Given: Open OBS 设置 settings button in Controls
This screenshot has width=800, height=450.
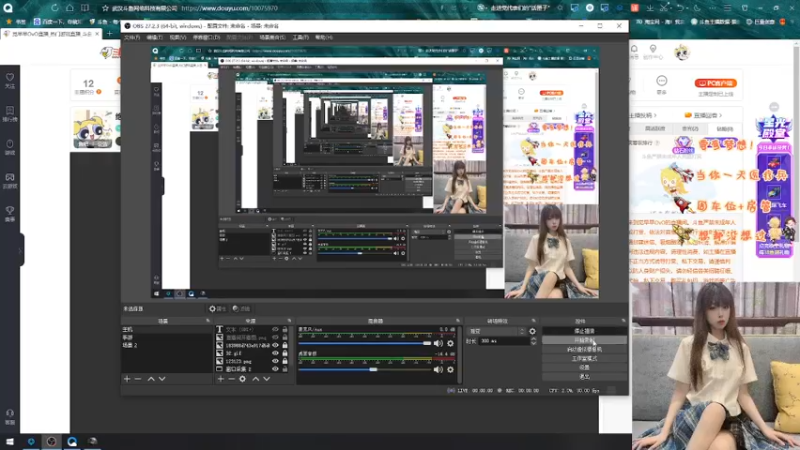Looking at the screenshot, I should (x=584, y=367).
